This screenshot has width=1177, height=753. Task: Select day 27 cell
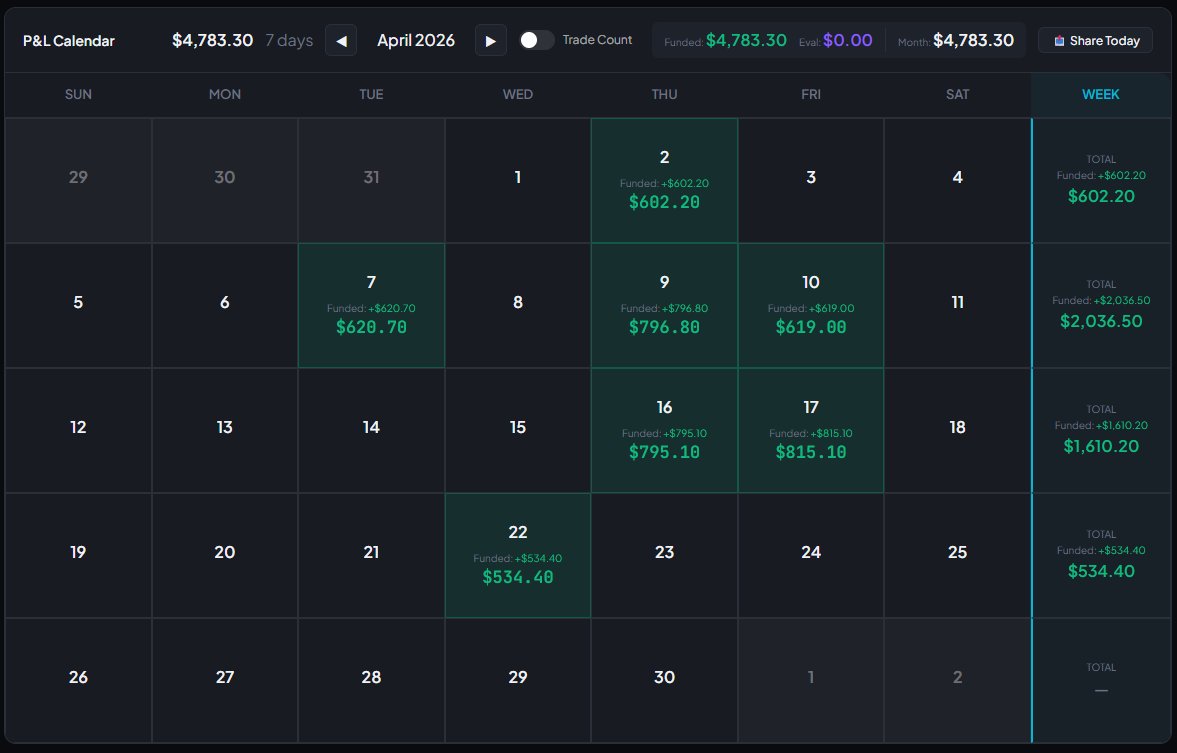[224, 680]
